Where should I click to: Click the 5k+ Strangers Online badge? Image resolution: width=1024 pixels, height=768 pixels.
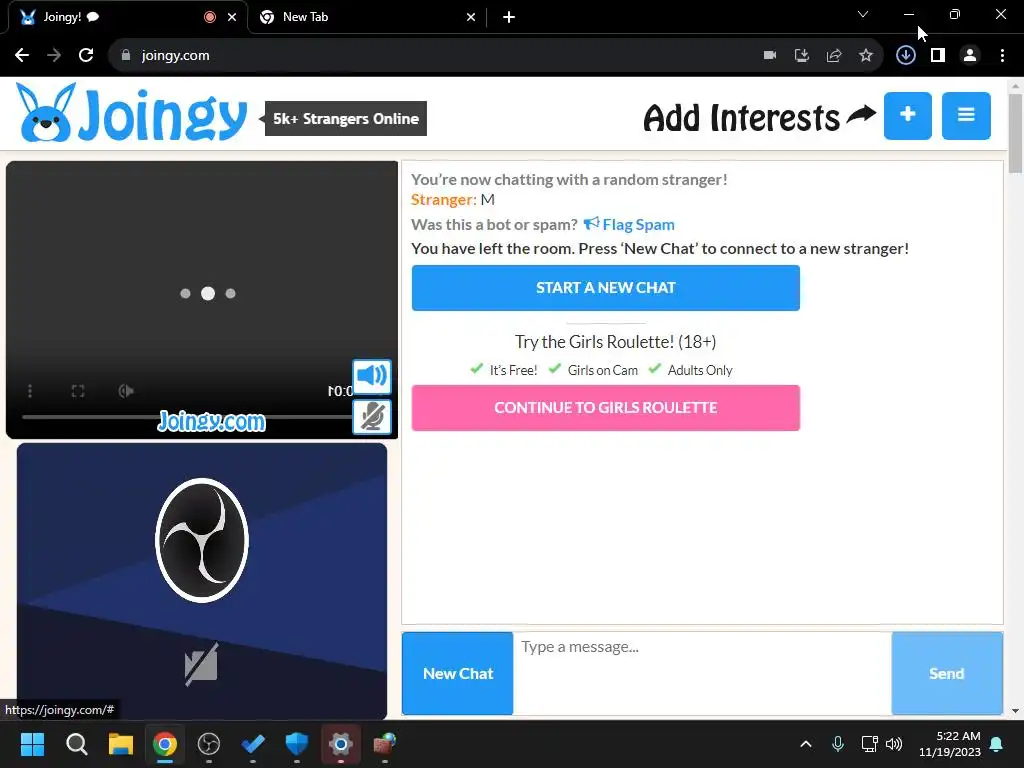coord(345,118)
